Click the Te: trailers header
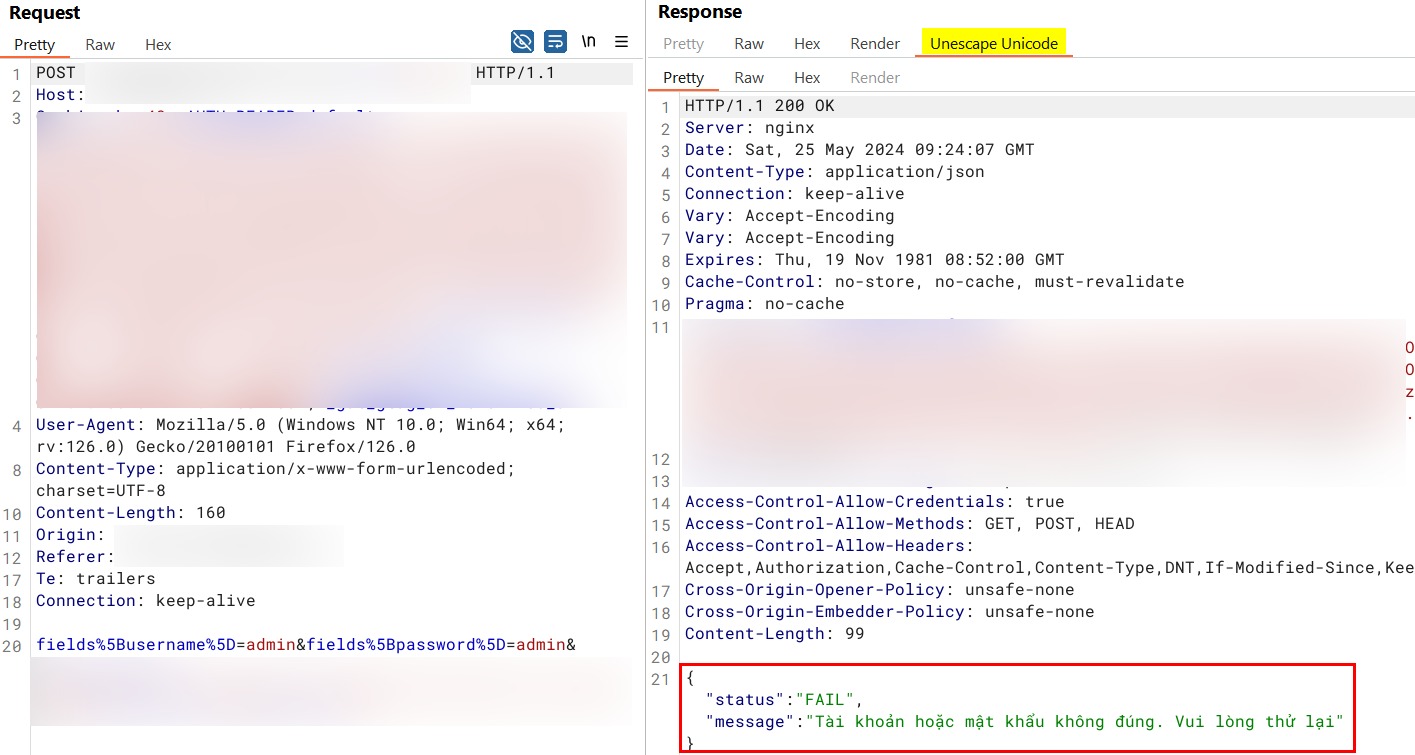Viewport: 1415px width, 755px height. point(96,579)
